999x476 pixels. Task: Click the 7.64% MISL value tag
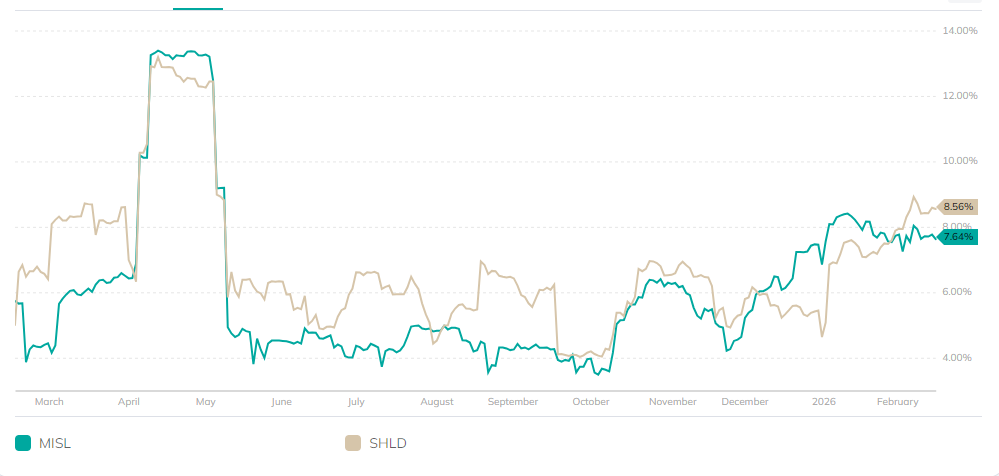click(x=957, y=237)
